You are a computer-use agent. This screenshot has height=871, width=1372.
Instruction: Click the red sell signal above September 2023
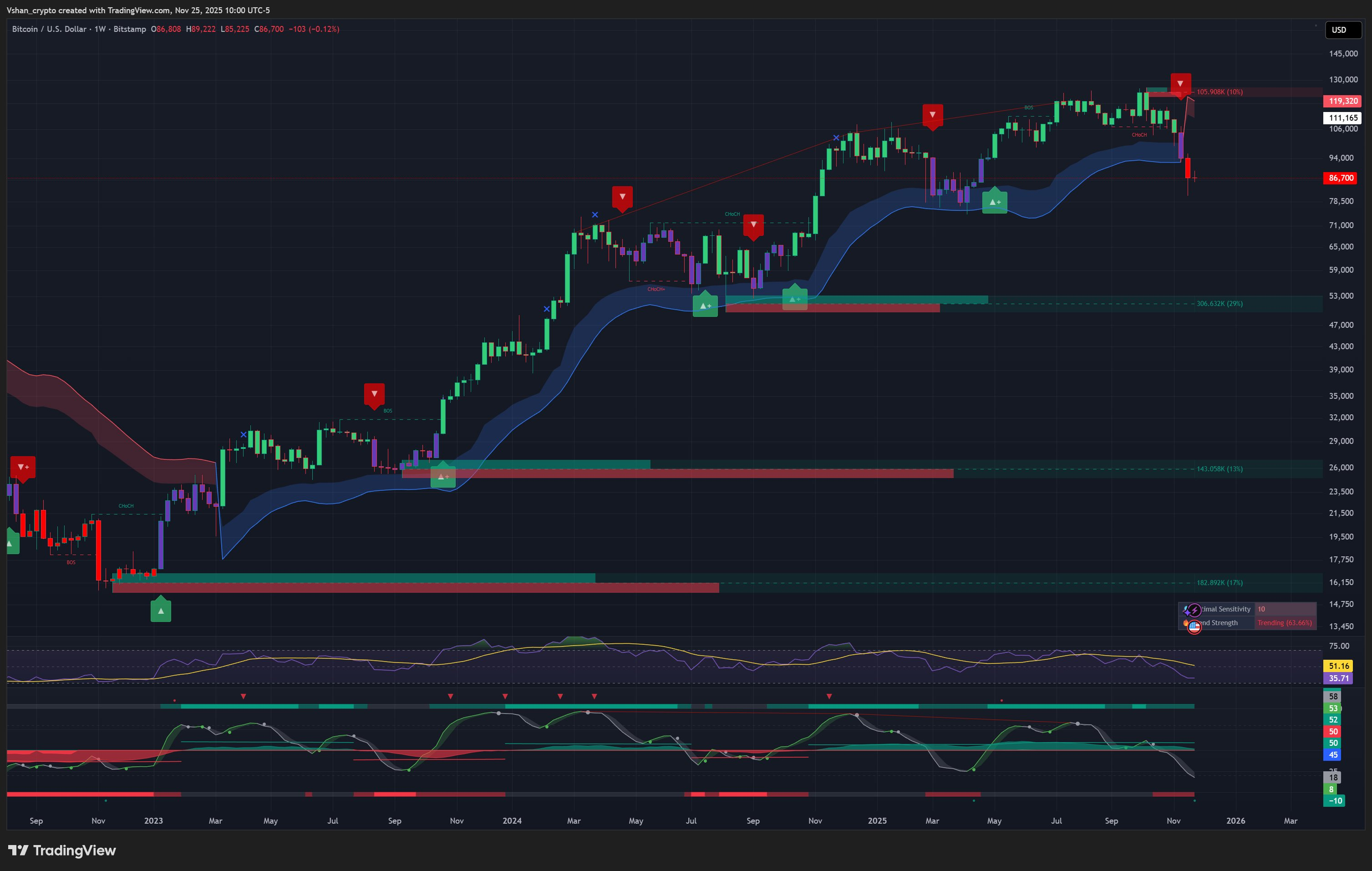coord(374,394)
